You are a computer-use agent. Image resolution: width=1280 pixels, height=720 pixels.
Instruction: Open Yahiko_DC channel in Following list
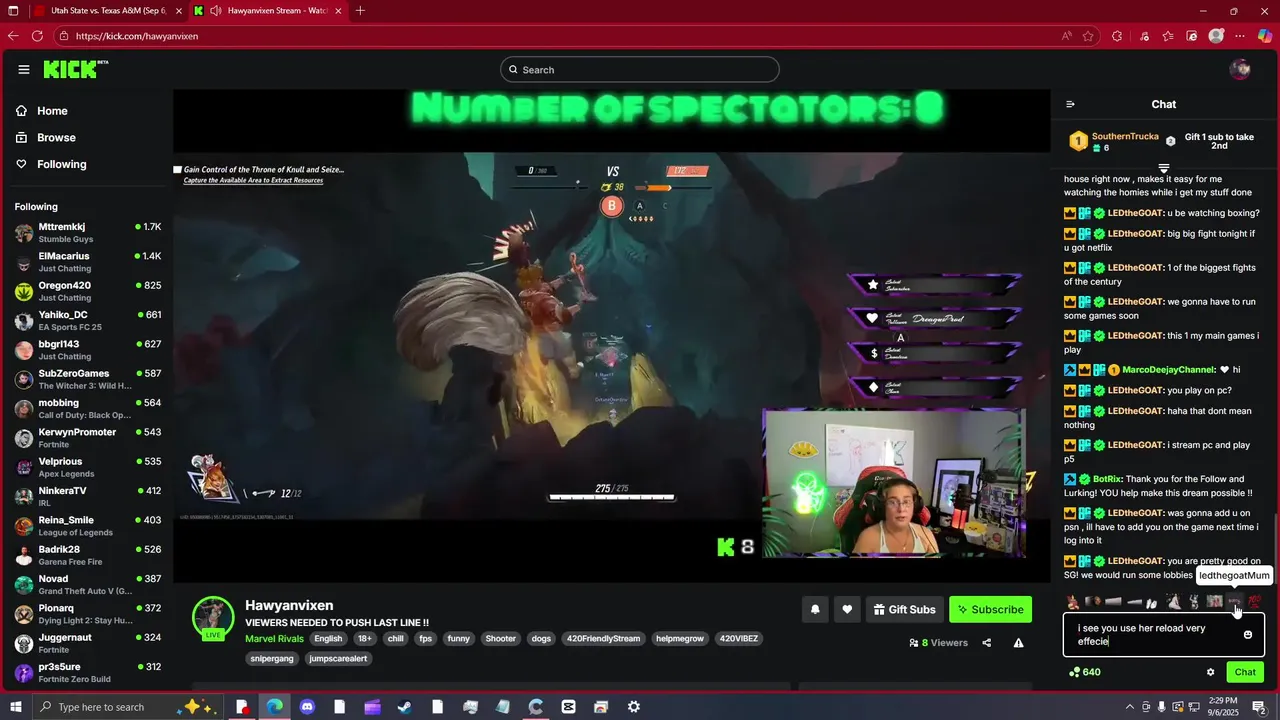pos(88,320)
